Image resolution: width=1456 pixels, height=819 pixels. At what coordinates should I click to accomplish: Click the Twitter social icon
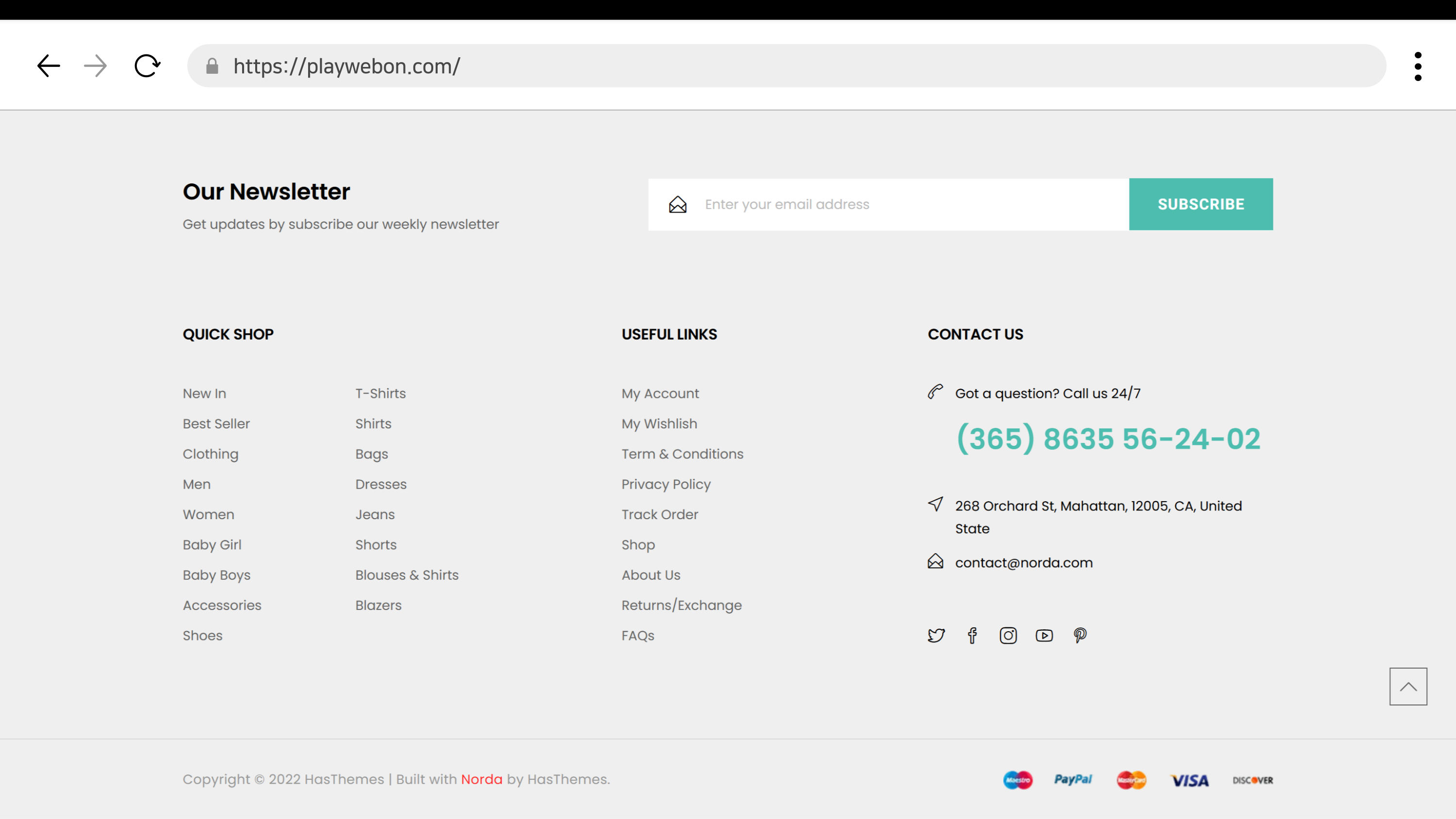(x=936, y=635)
